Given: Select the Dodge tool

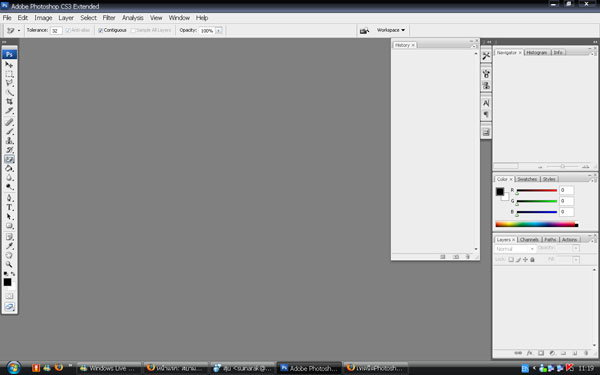Looking at the screenshot, I should pyautogui.click(x=9, y=187).
